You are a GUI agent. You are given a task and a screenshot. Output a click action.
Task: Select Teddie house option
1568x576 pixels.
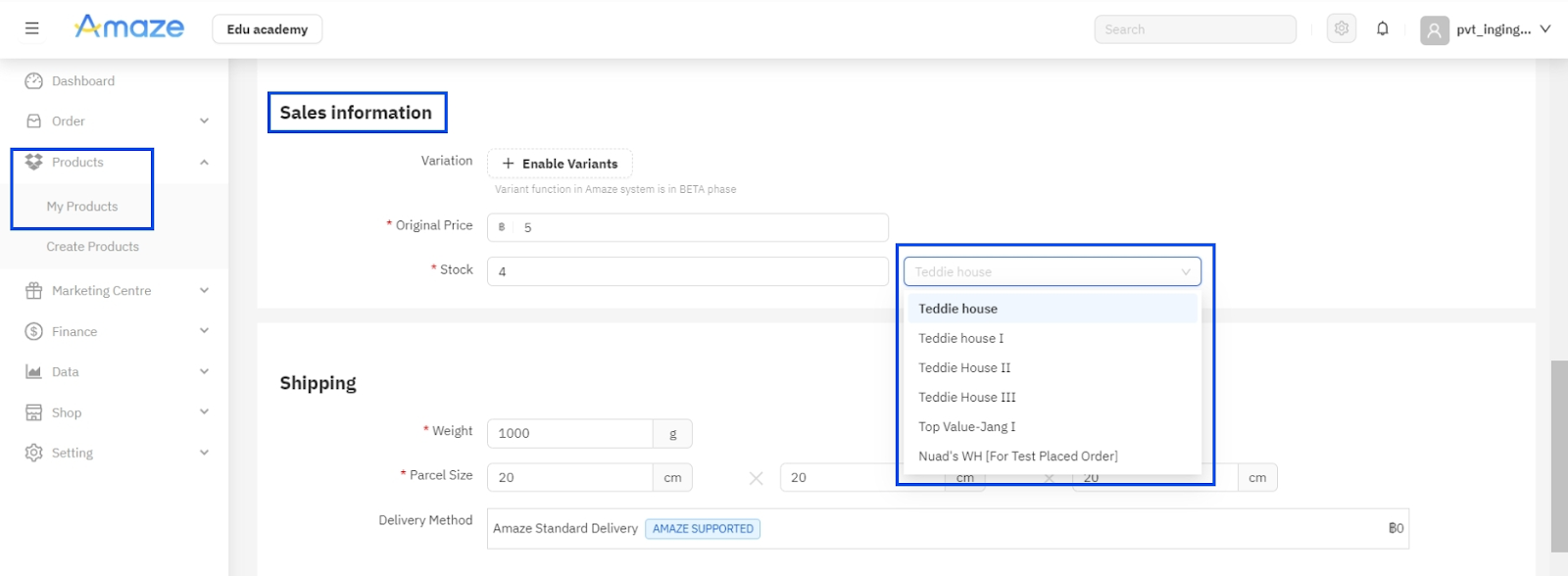click(x=1053, y=309)
